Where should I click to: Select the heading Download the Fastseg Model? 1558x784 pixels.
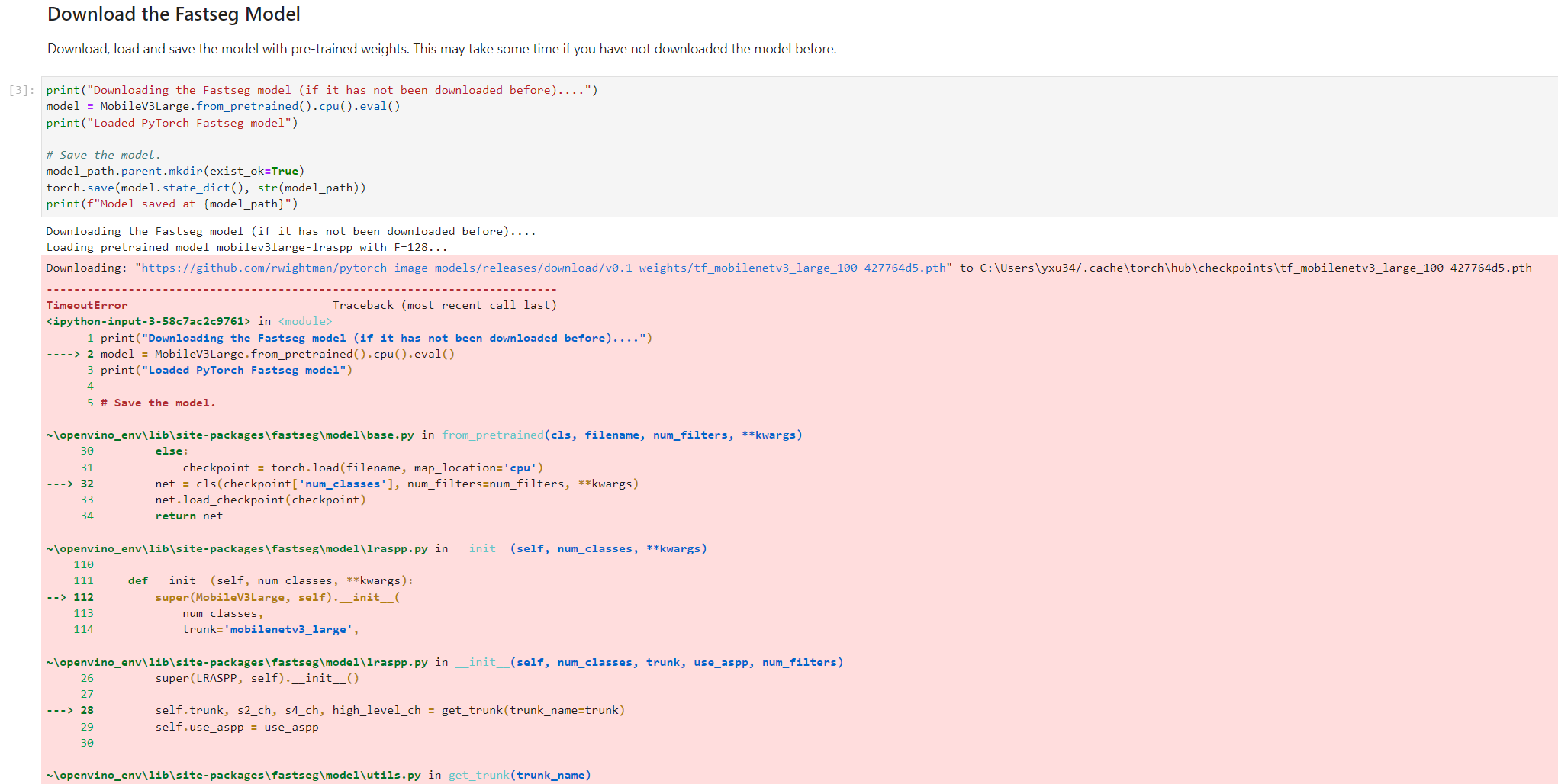(173, 14)
